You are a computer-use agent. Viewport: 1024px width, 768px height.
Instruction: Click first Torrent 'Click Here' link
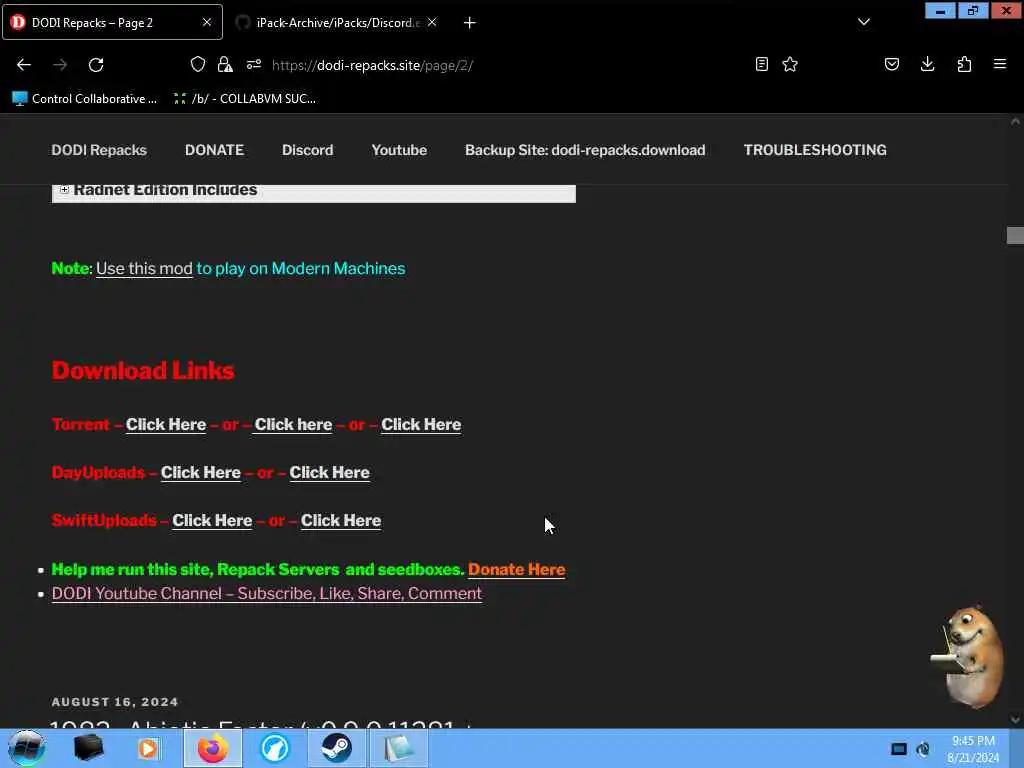coord(166,424)
